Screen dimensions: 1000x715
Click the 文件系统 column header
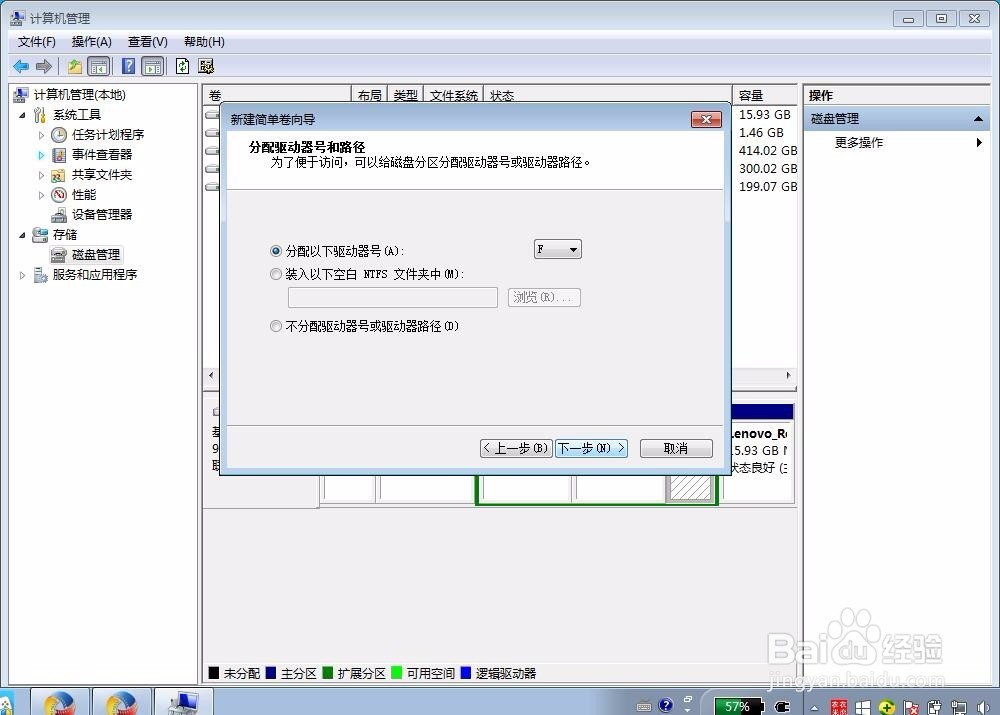pos(453,95)
